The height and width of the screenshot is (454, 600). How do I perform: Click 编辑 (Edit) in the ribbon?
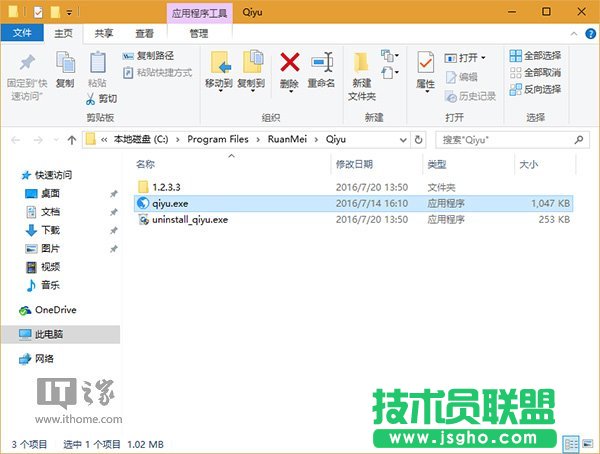click(x=461, y=77)
